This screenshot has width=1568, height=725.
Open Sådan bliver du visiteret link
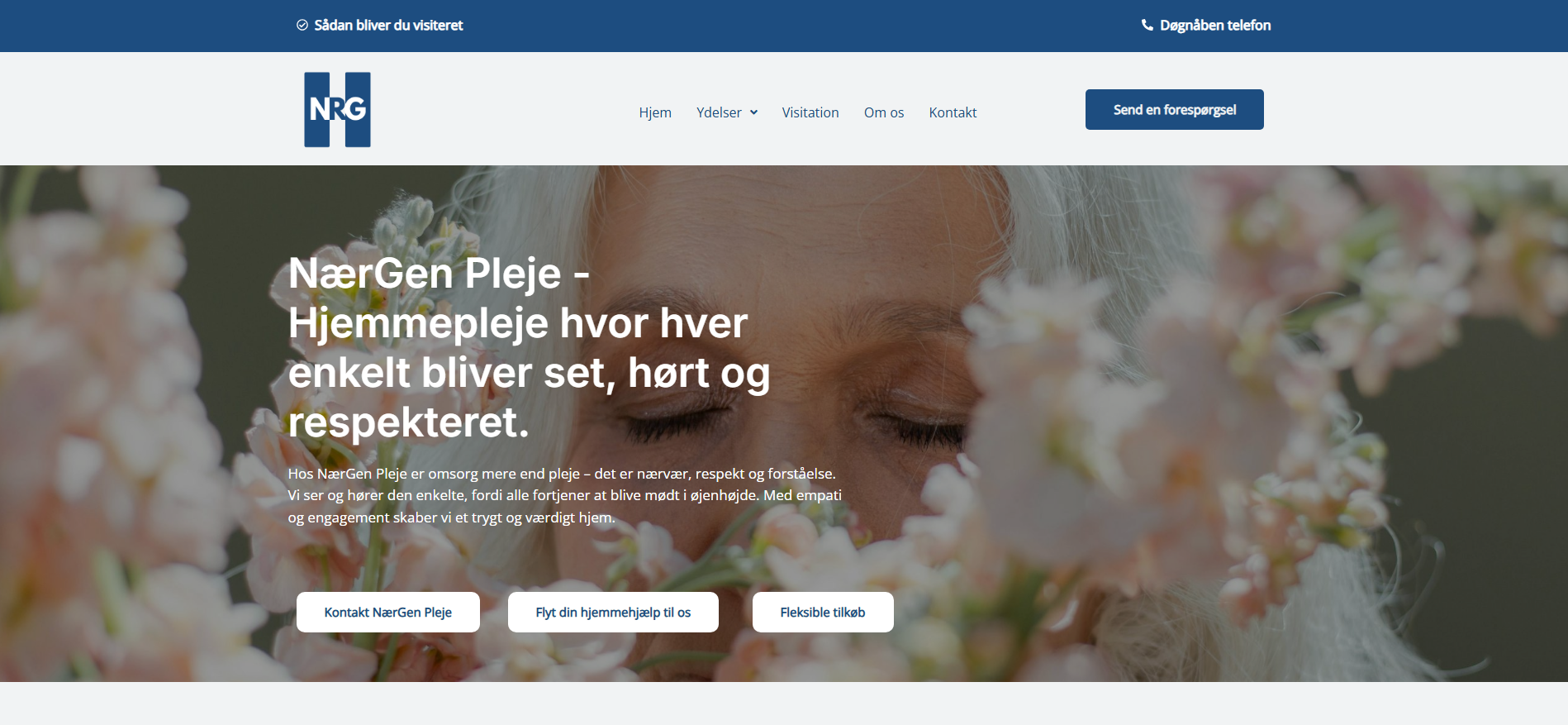[x=388, y=25]
